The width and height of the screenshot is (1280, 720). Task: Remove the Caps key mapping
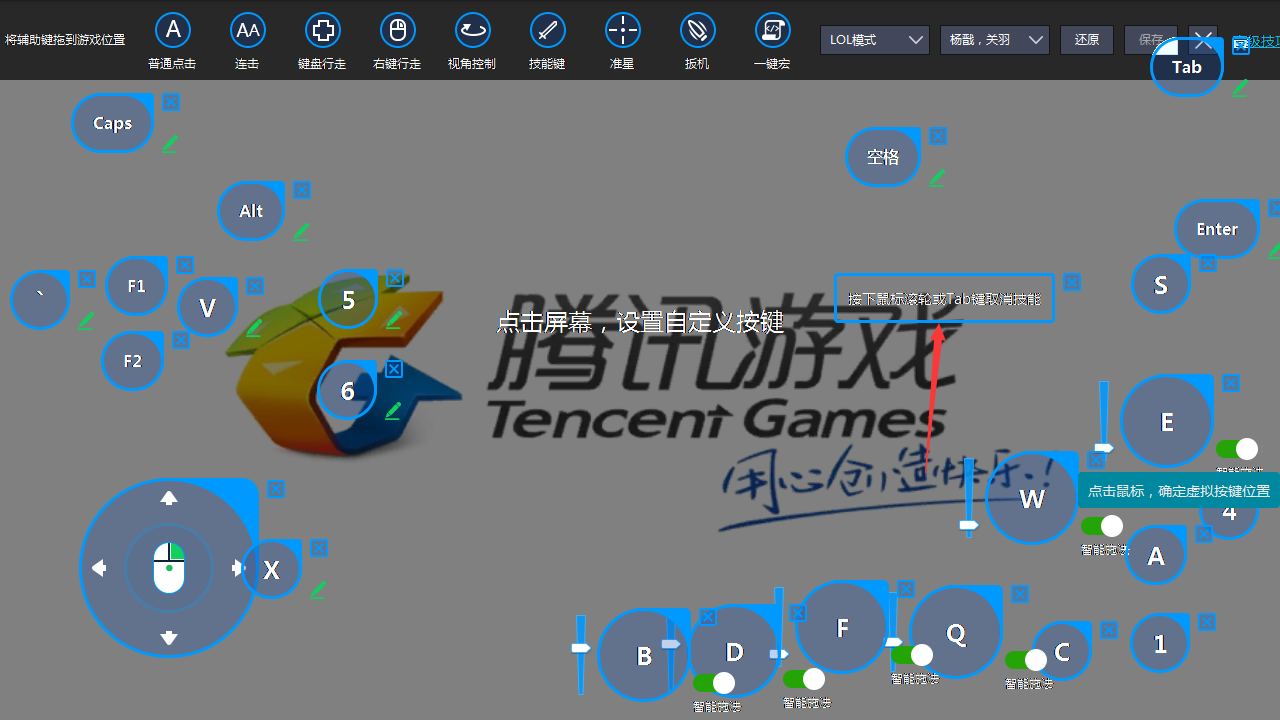pyautogui.click(x=171, y=102)
